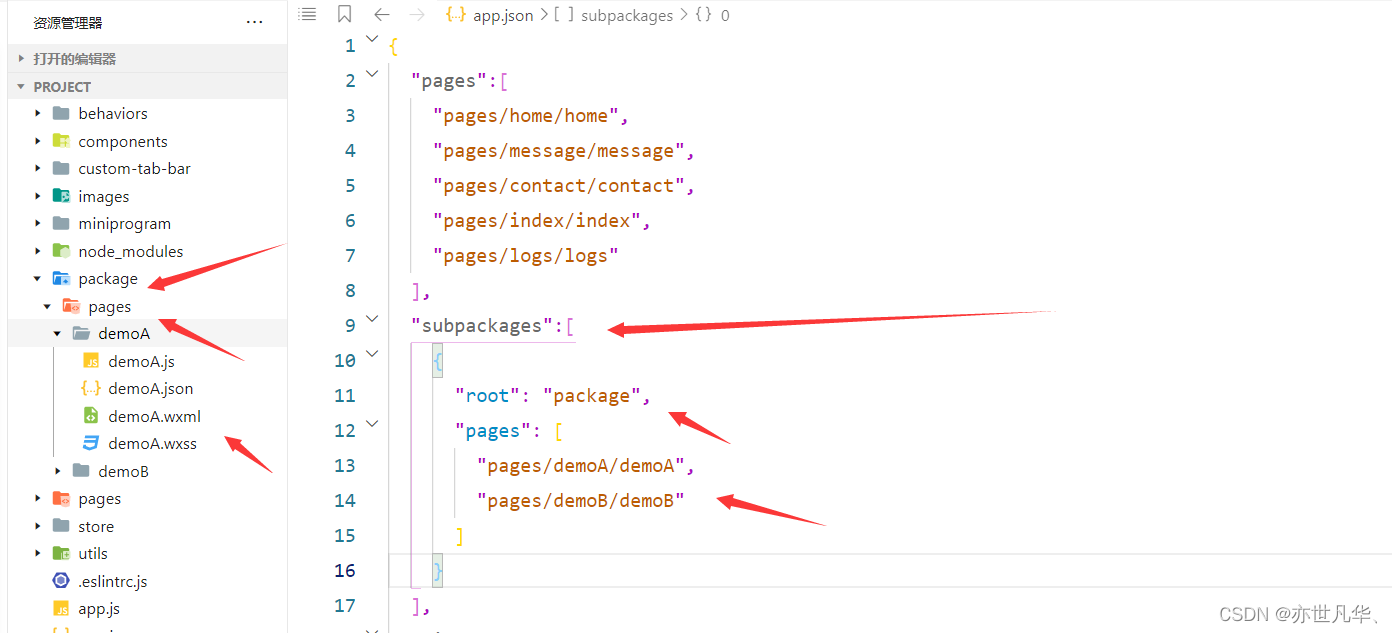The width and height of the screenshot is (1392, 633).
Task: Collapse the demoA folder arrow
Action: coord(57,334)
